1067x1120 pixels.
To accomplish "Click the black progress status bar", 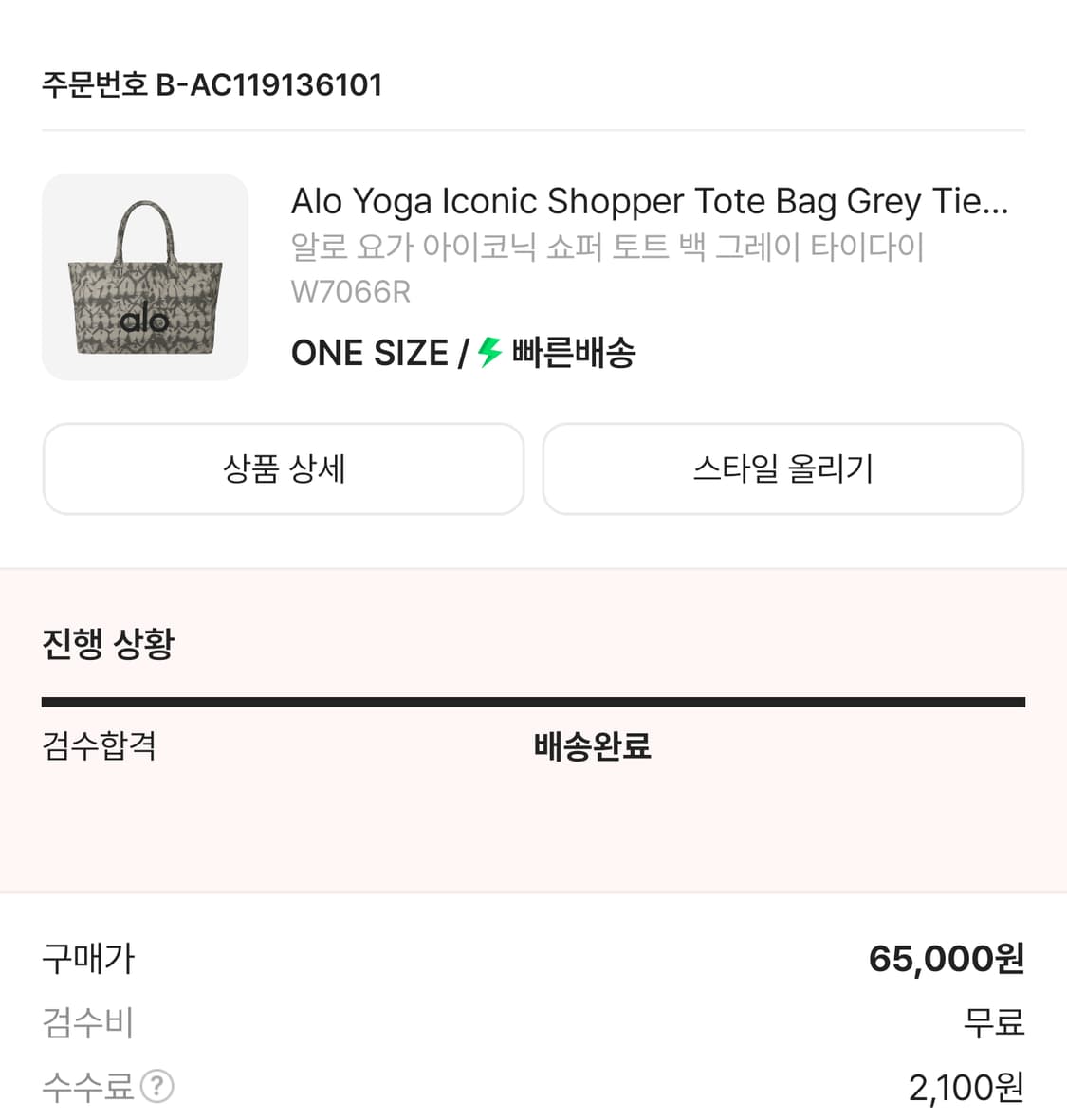I will [533, 703].
